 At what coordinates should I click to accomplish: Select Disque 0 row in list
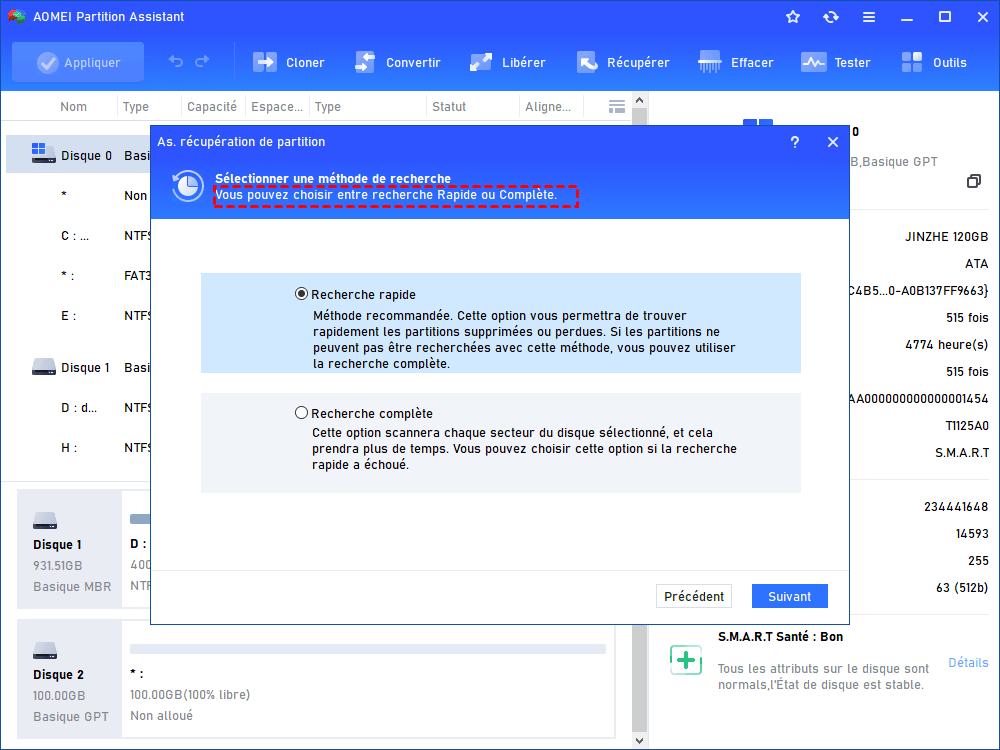78,155
